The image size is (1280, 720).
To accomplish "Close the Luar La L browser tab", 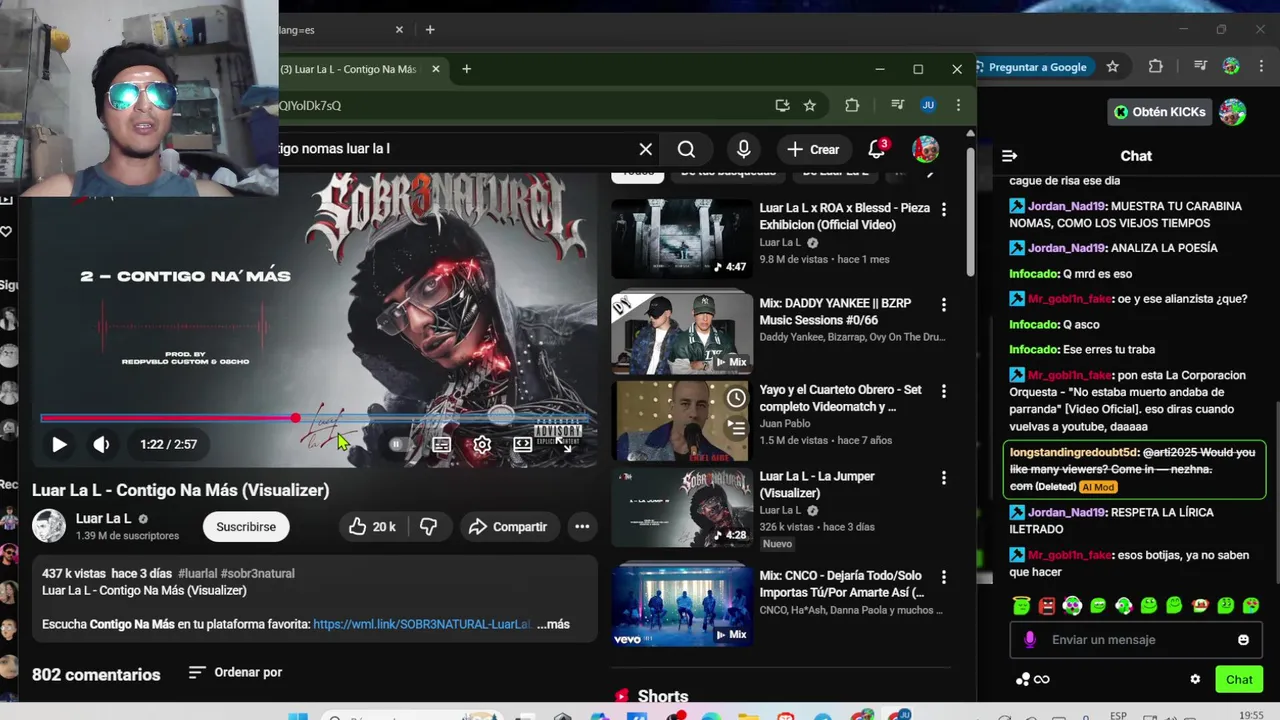I will click(x=436, y=69).
